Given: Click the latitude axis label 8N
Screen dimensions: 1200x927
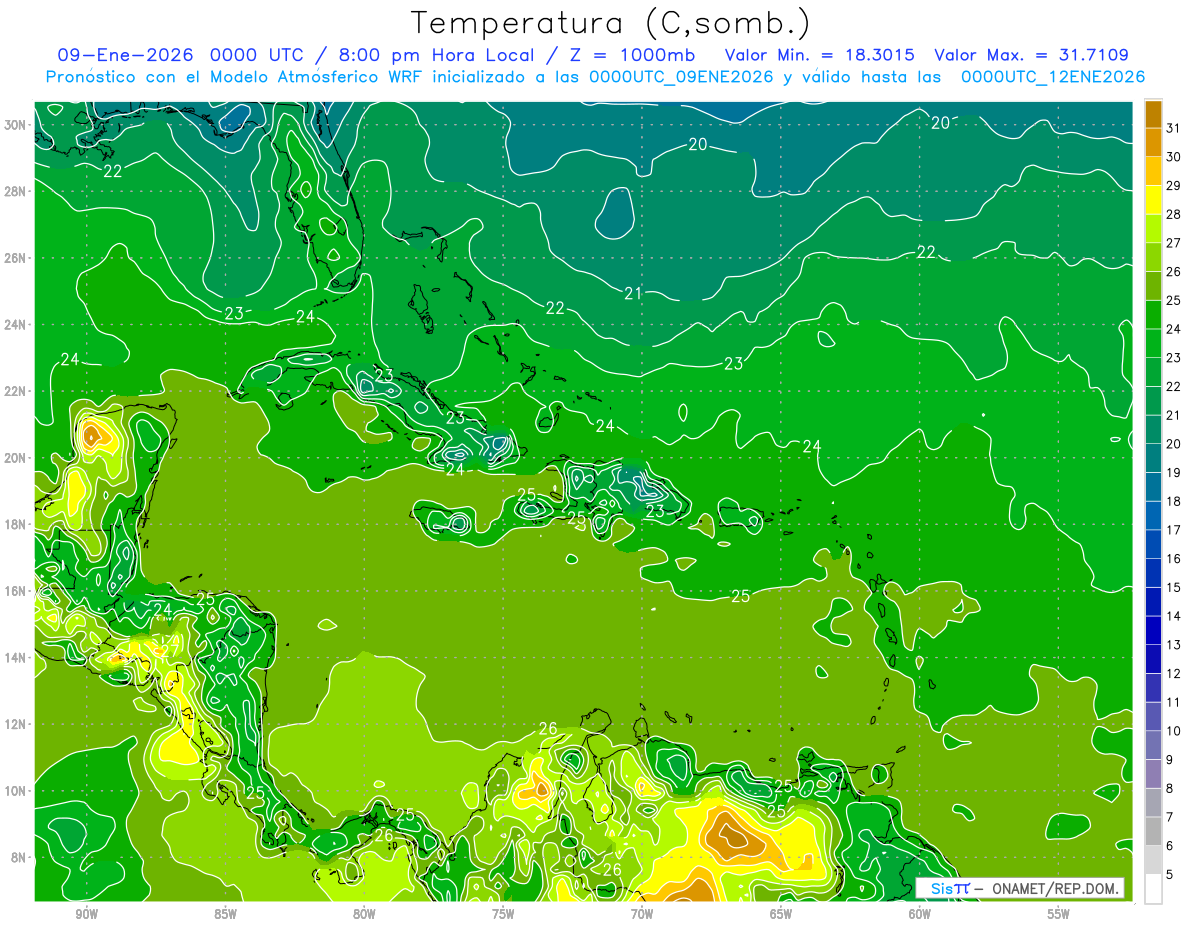Looking at the screenshot, I should 19,857.
